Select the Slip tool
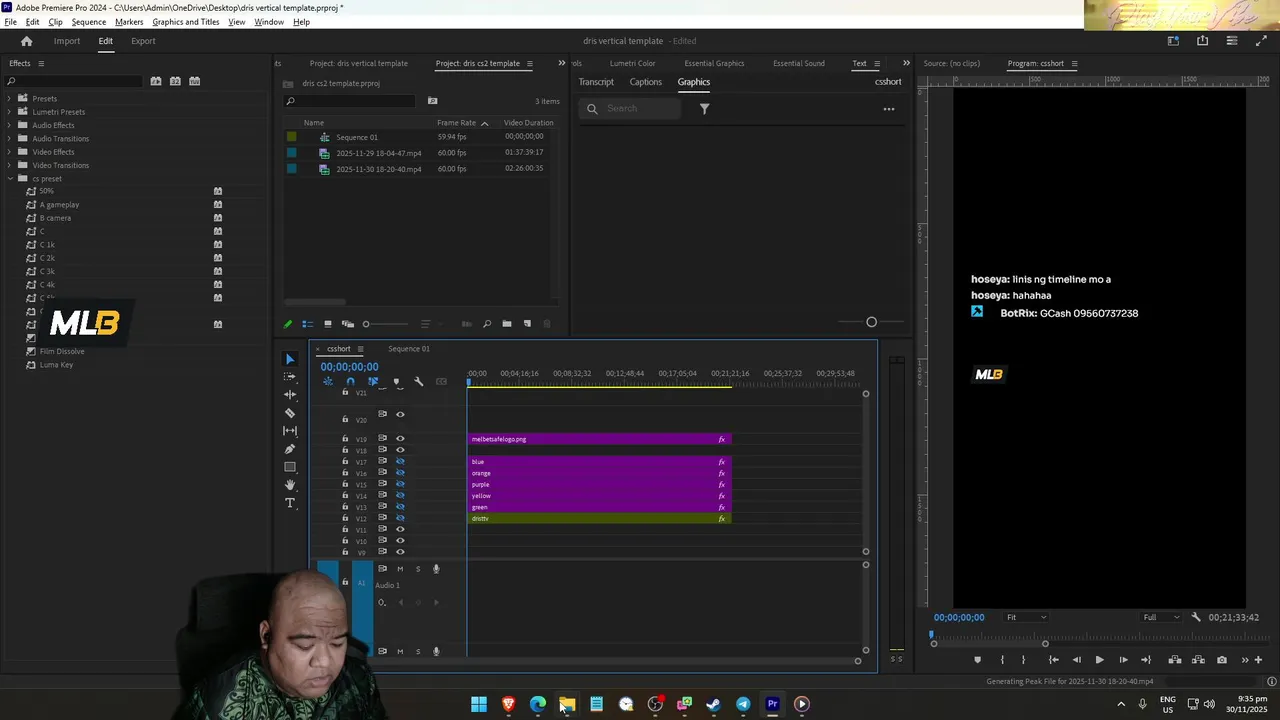Image resolution: width=1280 pixels, height=720 pixels. point(290,431)
